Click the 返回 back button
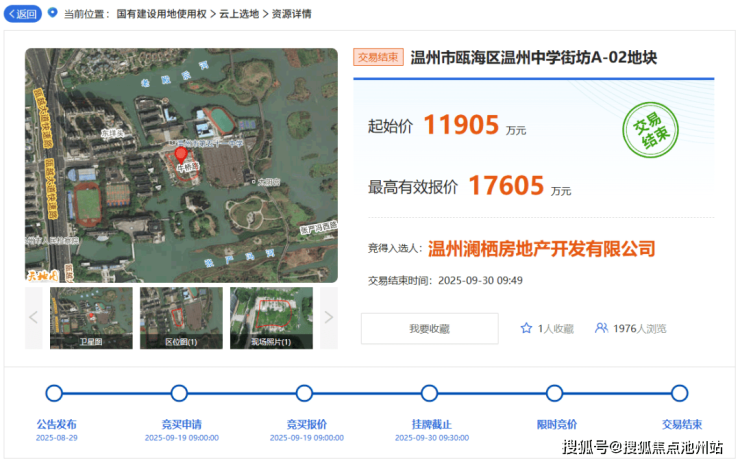 [24, 14]
